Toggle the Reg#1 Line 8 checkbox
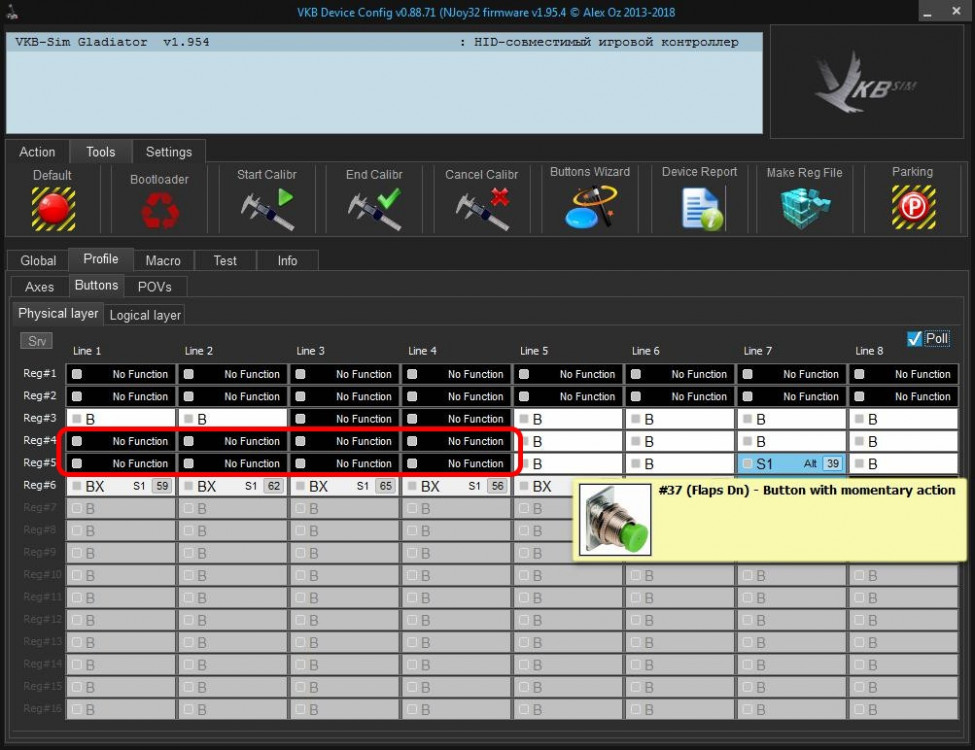 [x=859, y=374]
